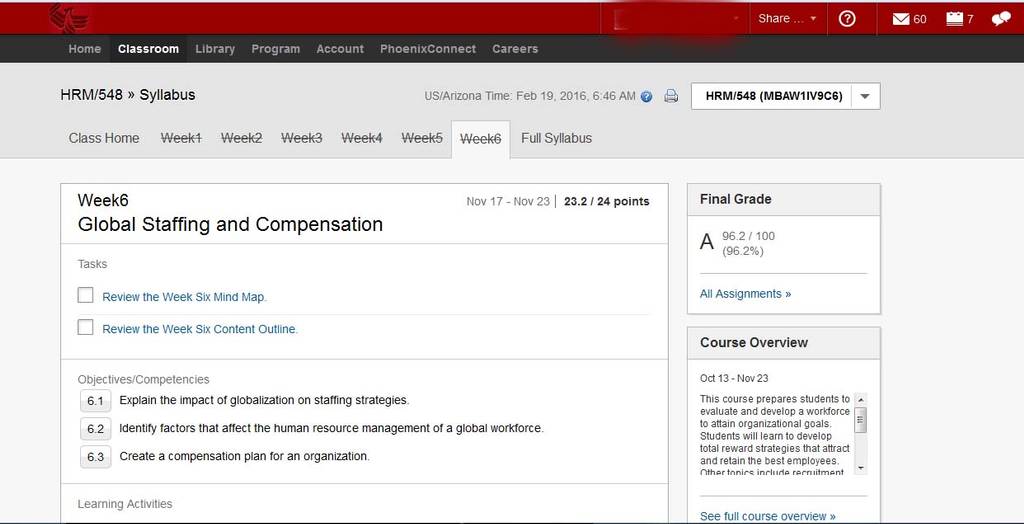The image size is (1024, 524).
Task: Switch to the Week3 tab
Action: point(302,138)
